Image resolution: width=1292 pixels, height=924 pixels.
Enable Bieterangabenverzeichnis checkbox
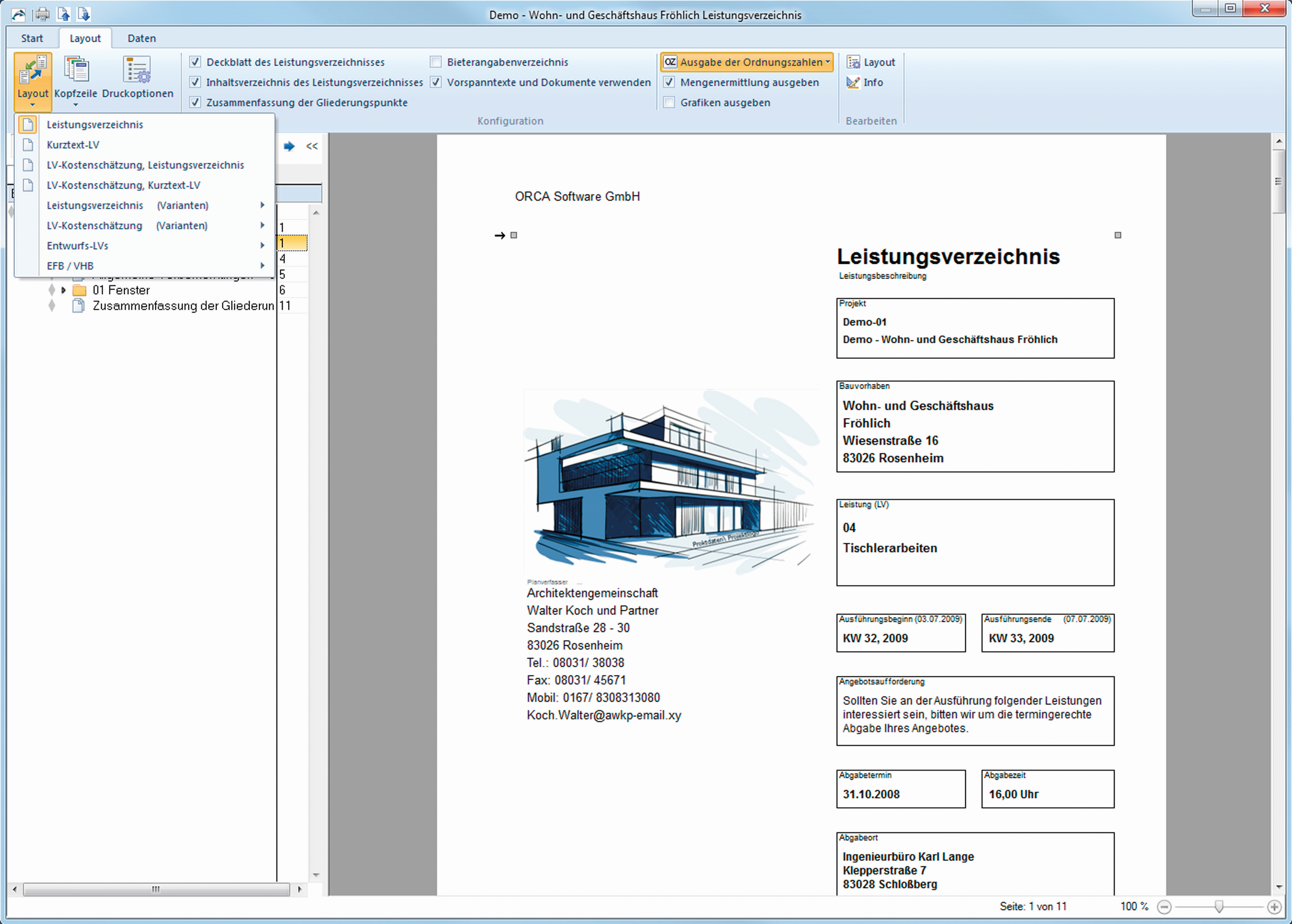click(x=436, y=62)
